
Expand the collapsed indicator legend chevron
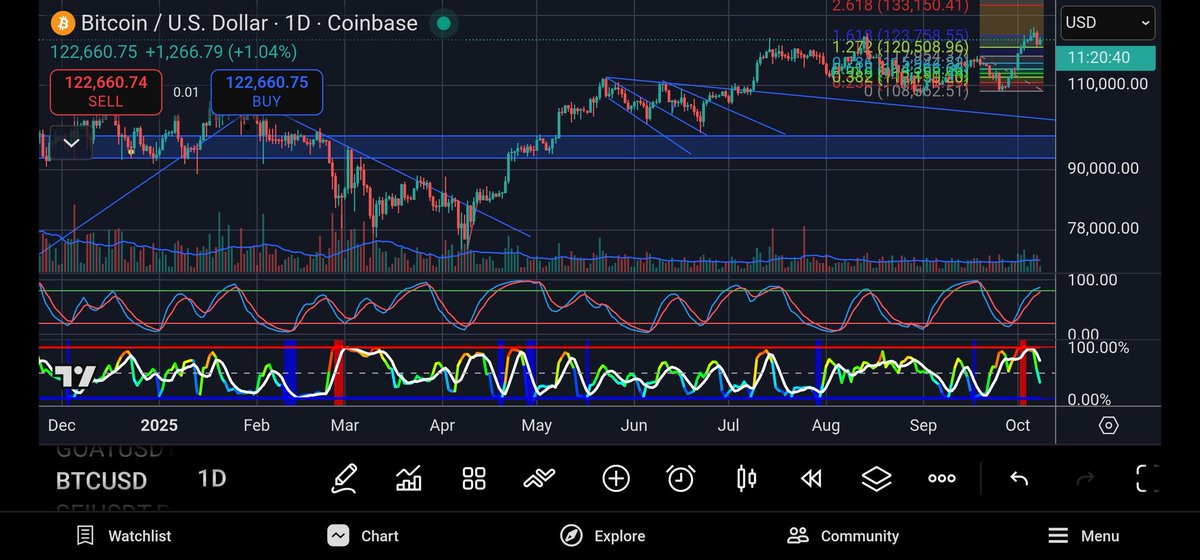(71, 143)
